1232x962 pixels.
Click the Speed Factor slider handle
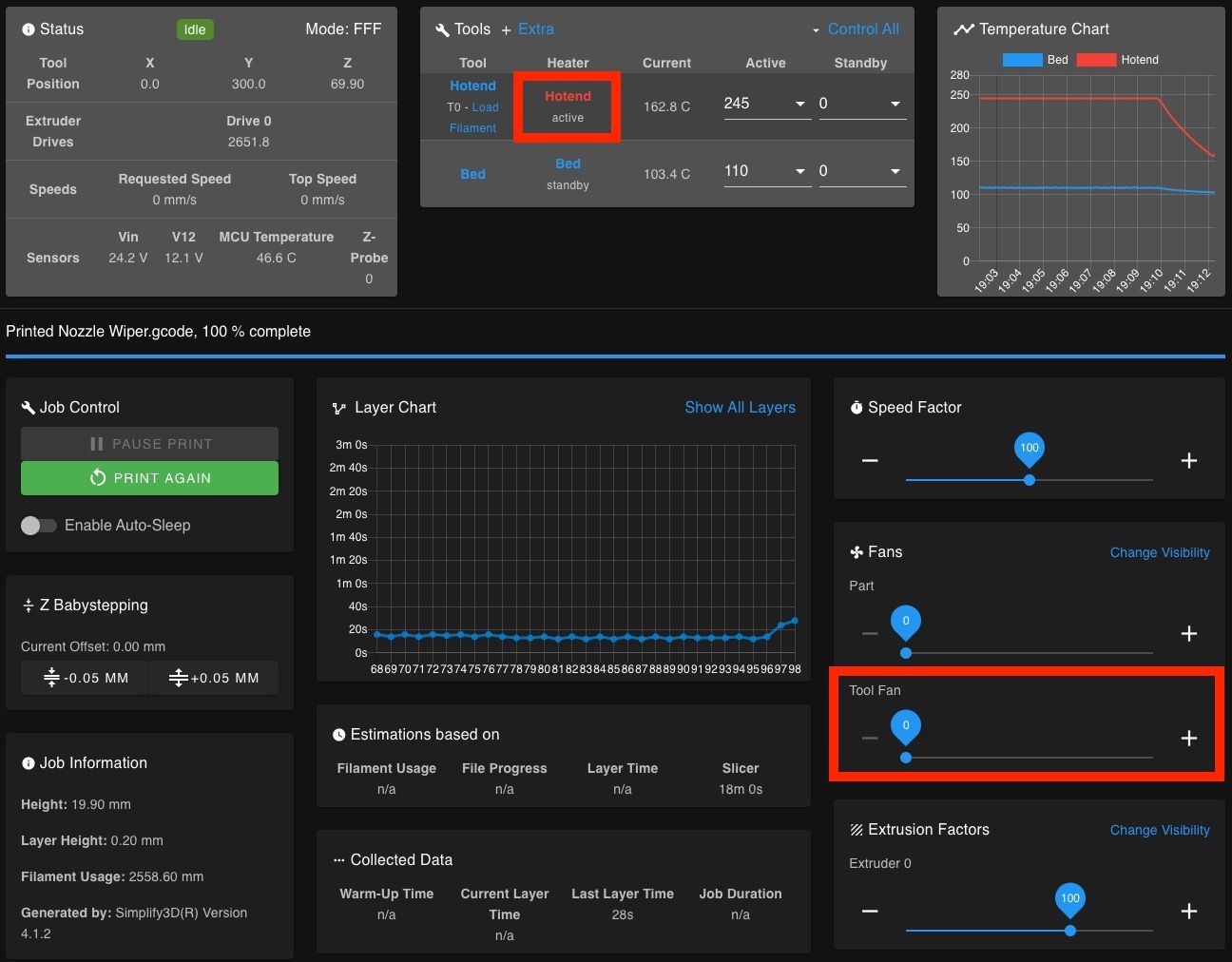click(x=1030, y=480)
